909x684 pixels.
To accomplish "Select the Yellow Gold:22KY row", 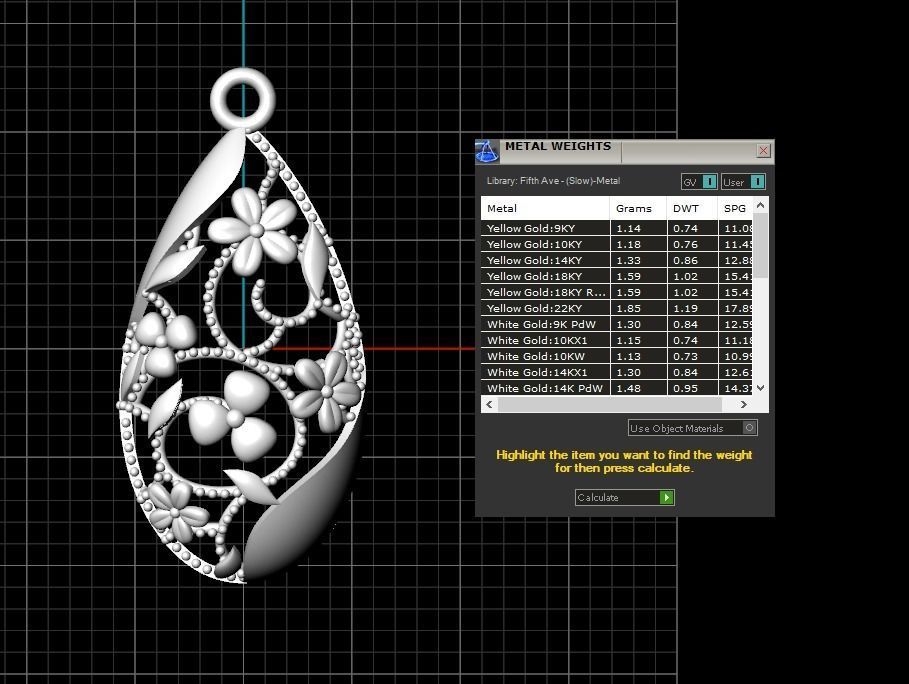I will point(617,308).
